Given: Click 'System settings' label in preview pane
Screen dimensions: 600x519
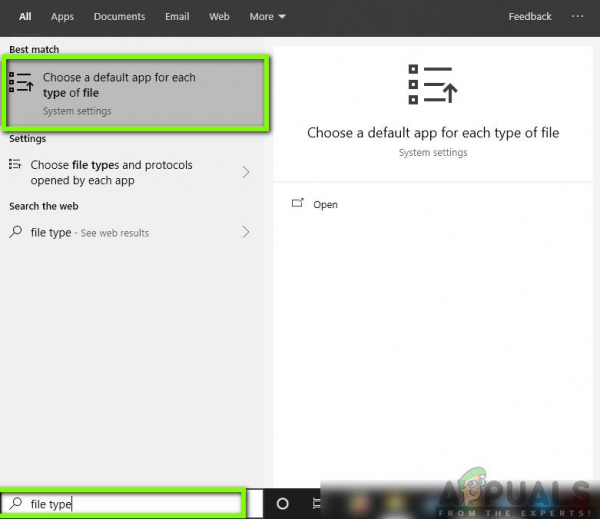Looking at the screenshot, I should coord(433,153).
